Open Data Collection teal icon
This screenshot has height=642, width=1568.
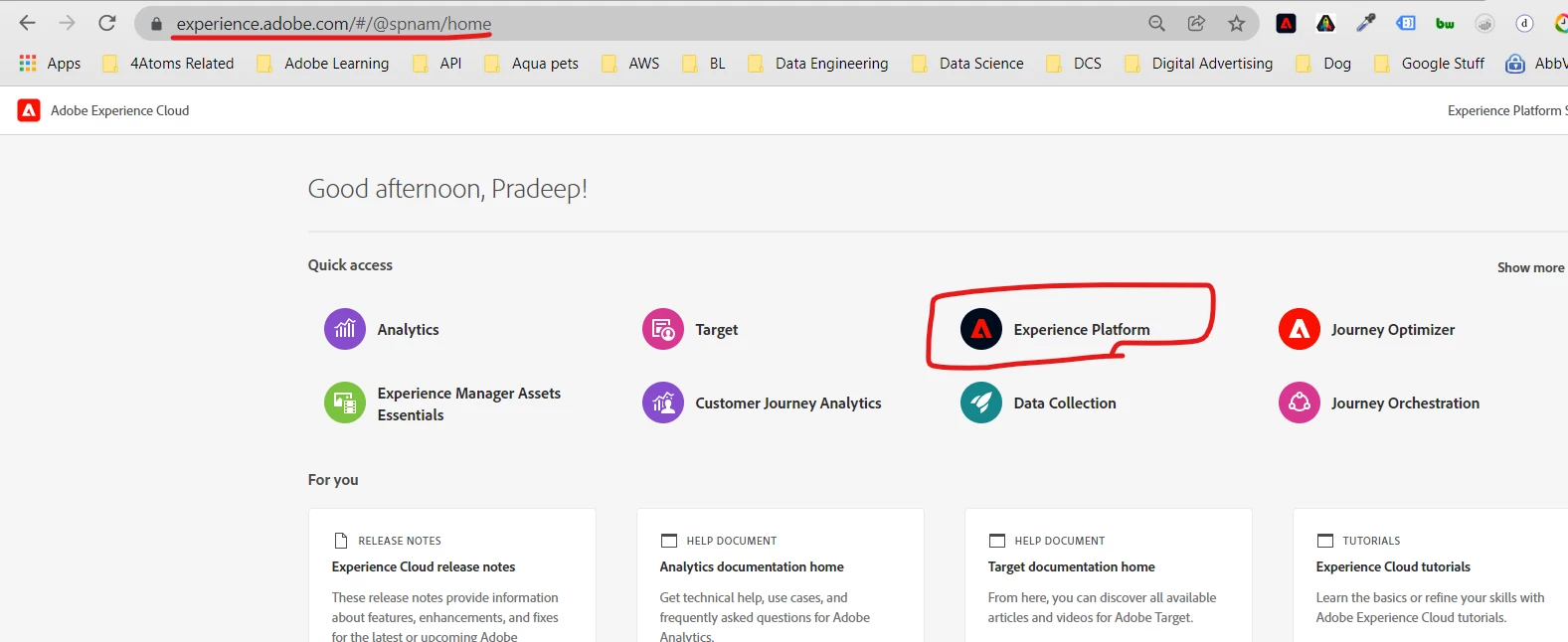point(981,402)
